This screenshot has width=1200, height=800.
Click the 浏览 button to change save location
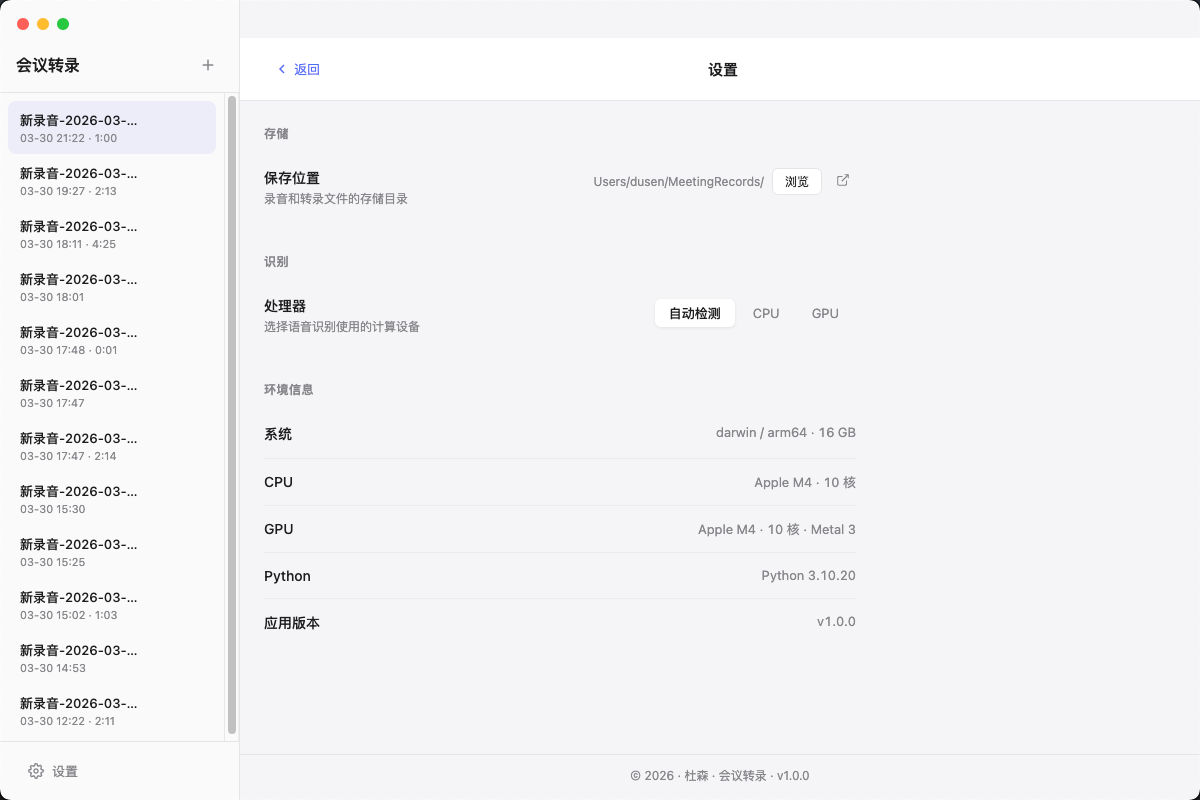(797, 181)
